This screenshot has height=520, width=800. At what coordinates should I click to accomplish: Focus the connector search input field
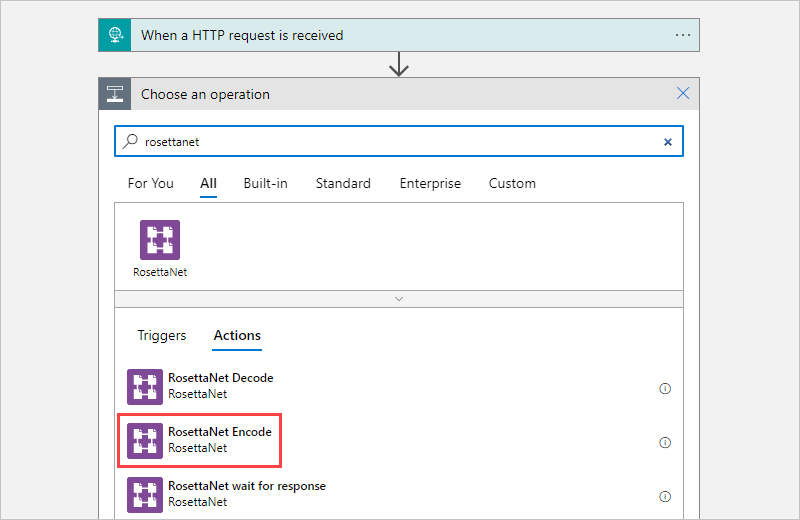[400, 142]
